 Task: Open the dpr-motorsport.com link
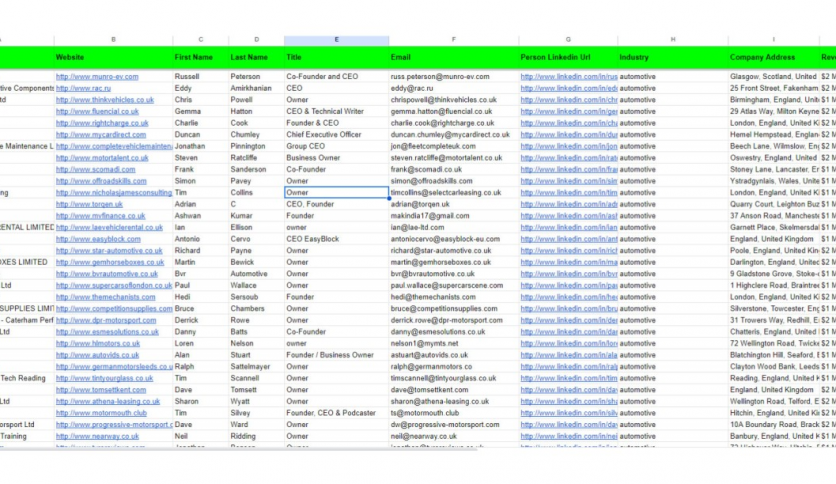(x=106, y=321)
